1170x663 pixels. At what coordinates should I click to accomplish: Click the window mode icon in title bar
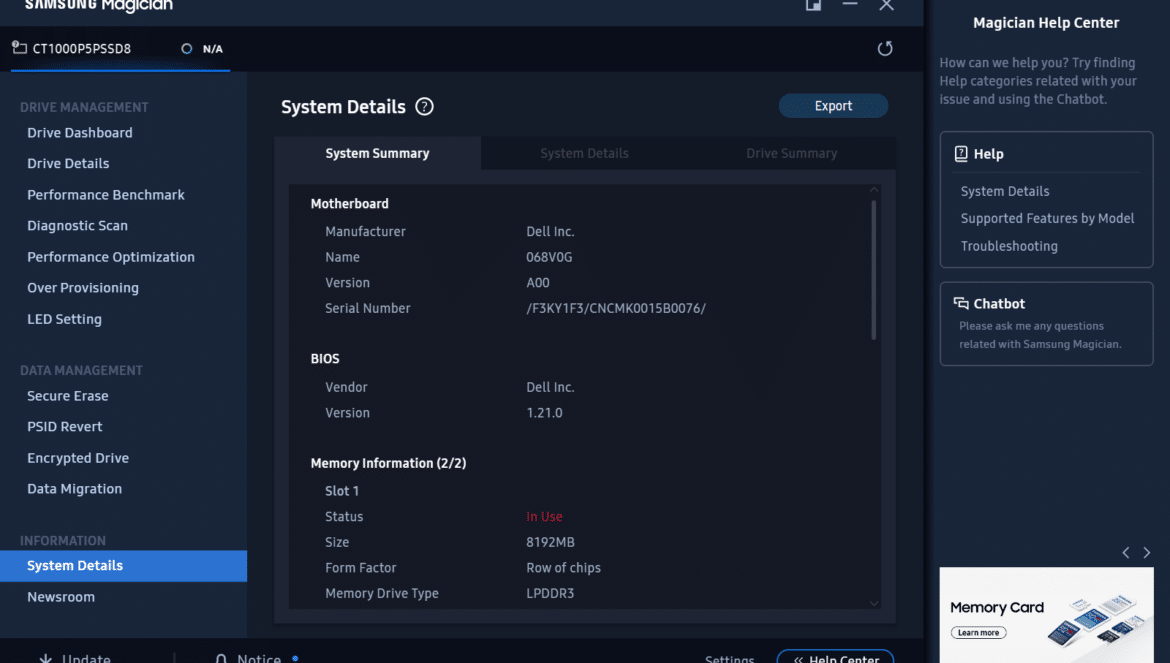coord(813,4)
